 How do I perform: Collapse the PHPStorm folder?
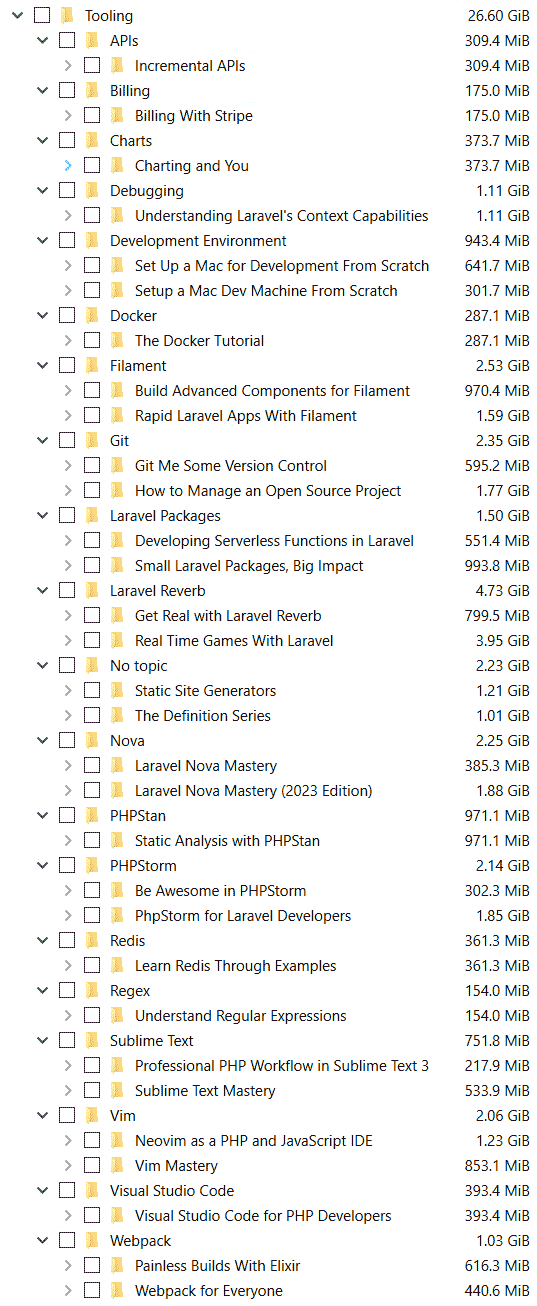[x=42, y=865]
